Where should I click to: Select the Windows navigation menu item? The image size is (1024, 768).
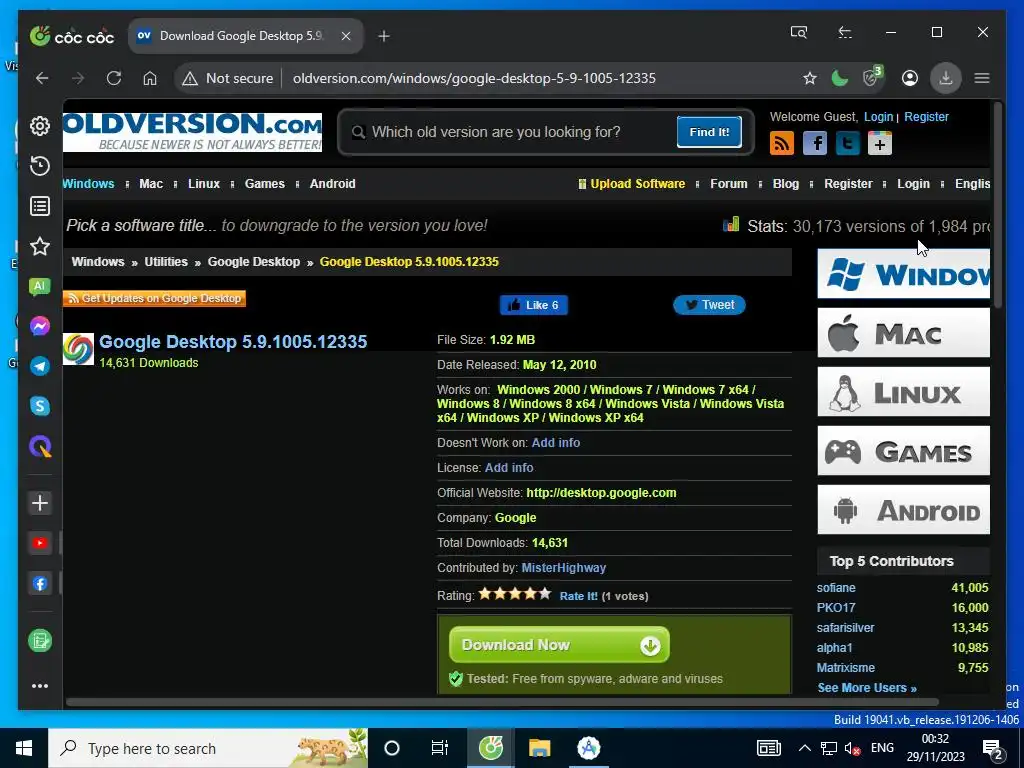88,184
